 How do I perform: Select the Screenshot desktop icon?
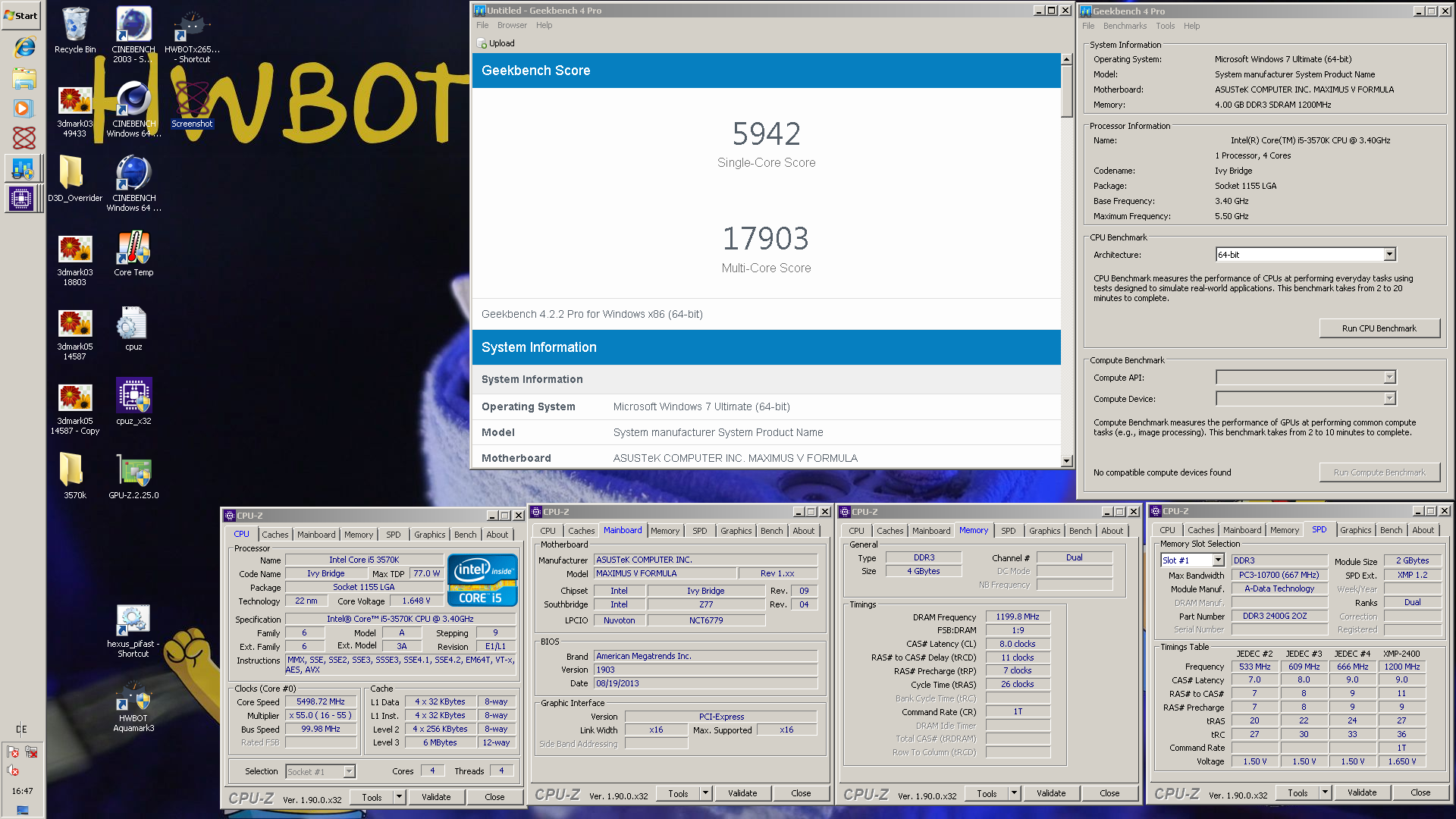192,104
